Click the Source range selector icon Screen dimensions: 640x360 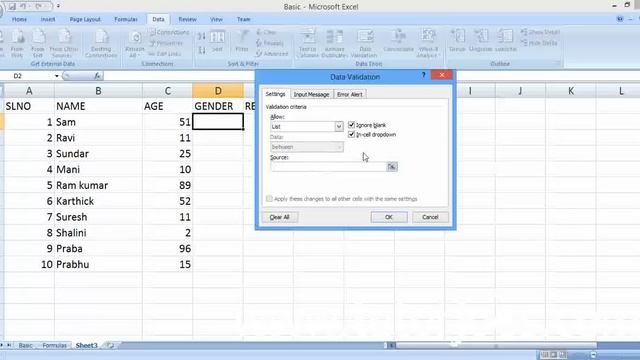click(x=391, y=167)
